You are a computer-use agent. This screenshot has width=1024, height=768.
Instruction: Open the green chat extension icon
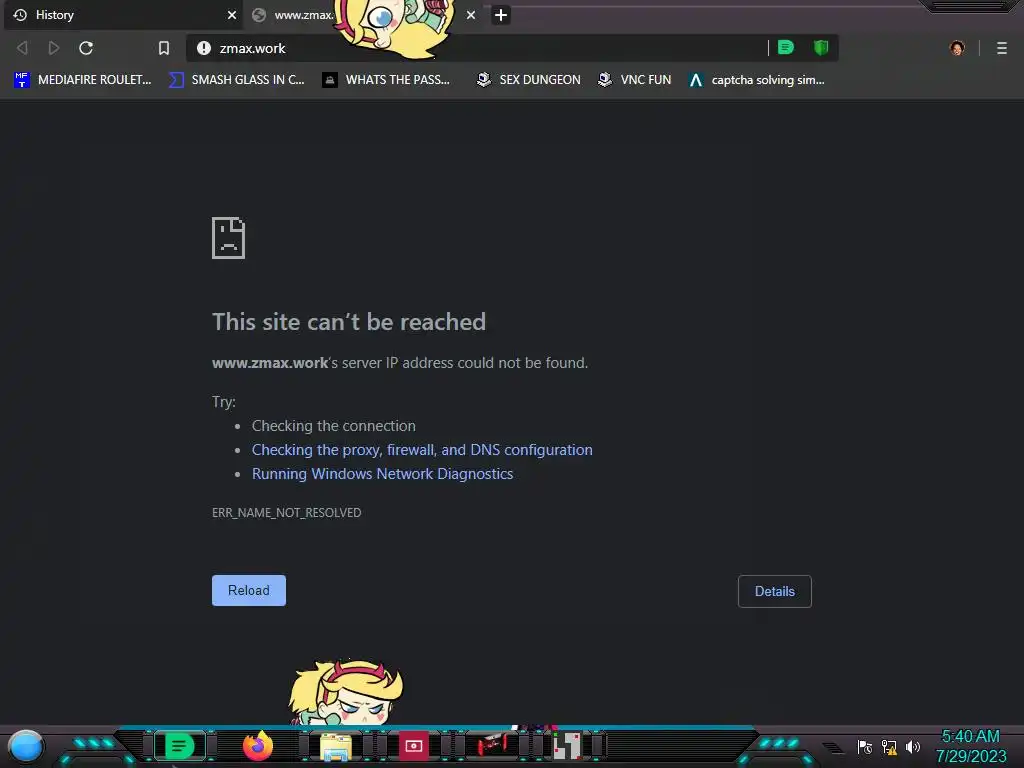coord(786,47)
